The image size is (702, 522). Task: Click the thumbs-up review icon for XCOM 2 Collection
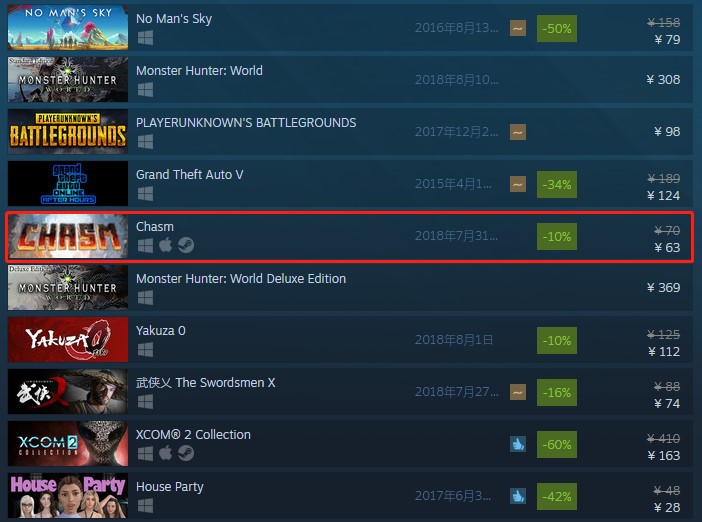(518, 445)
